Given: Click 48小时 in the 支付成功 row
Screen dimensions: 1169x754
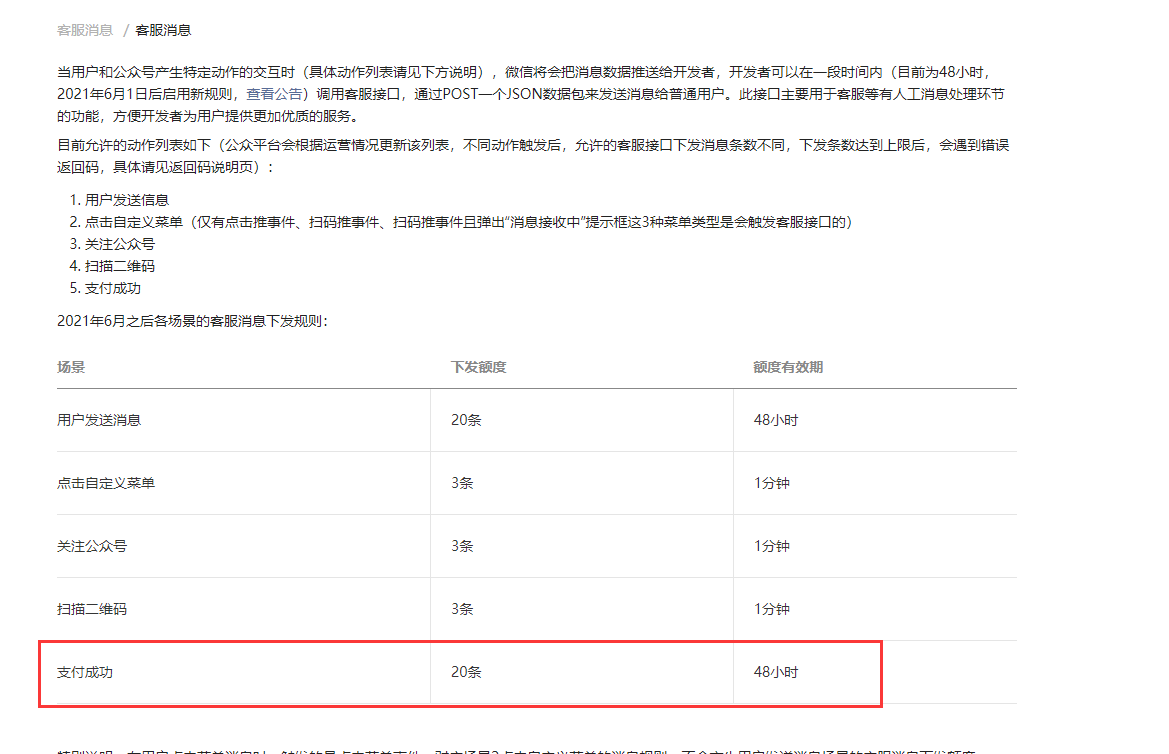Looking at the screenshot, I should pyautogui.click(x=776, y=672).
